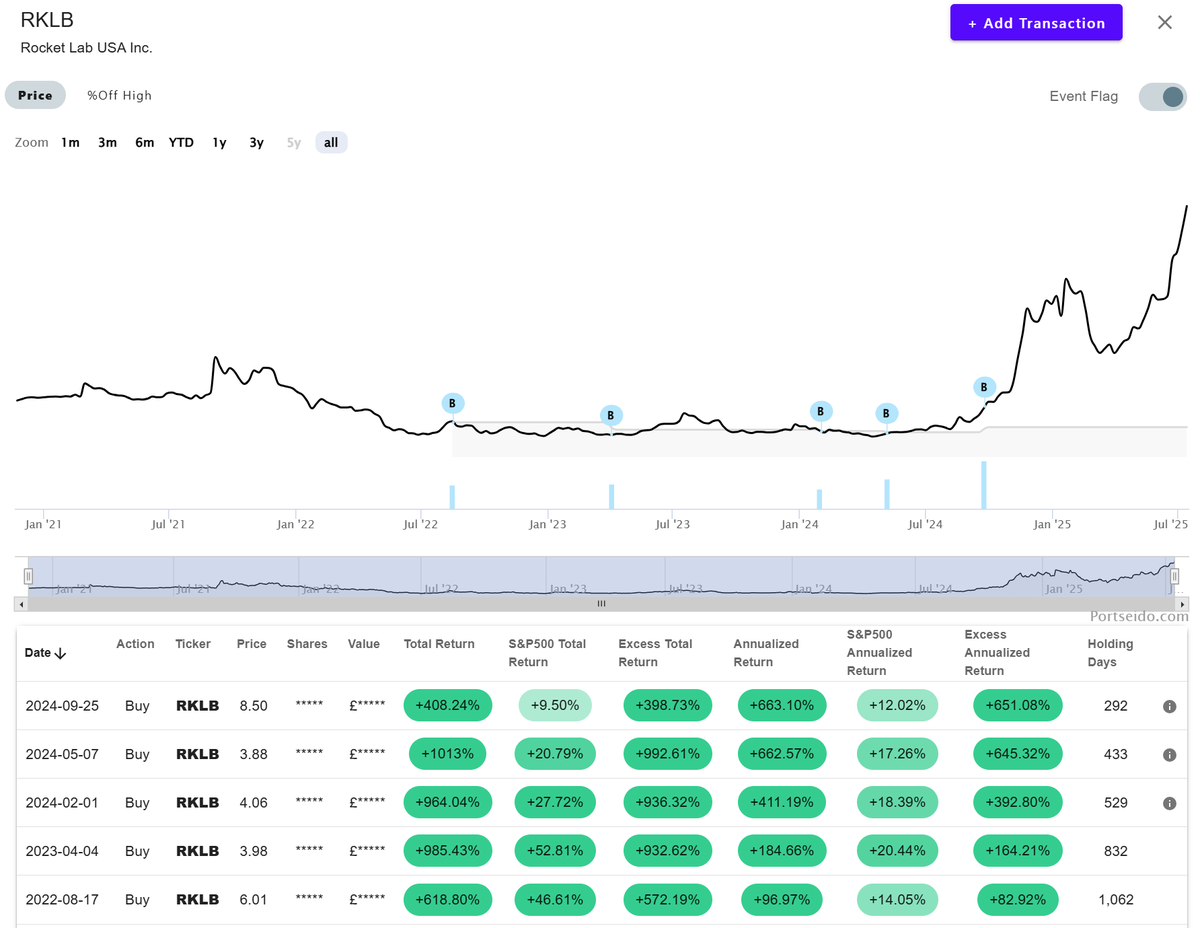The image size is (1200, 928).
Task: Click the Buy flag near Sep '24
Action: coord(984,387)
